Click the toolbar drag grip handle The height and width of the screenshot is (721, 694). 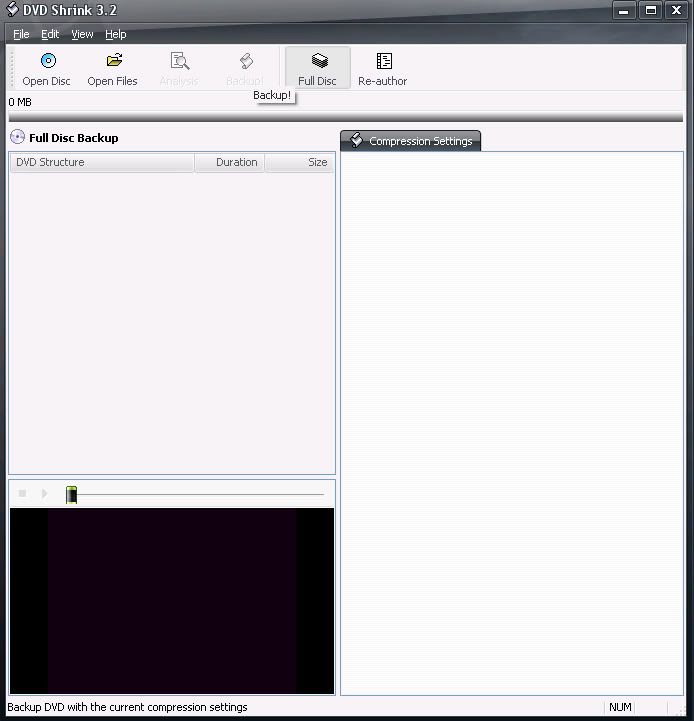click(12, 68)
